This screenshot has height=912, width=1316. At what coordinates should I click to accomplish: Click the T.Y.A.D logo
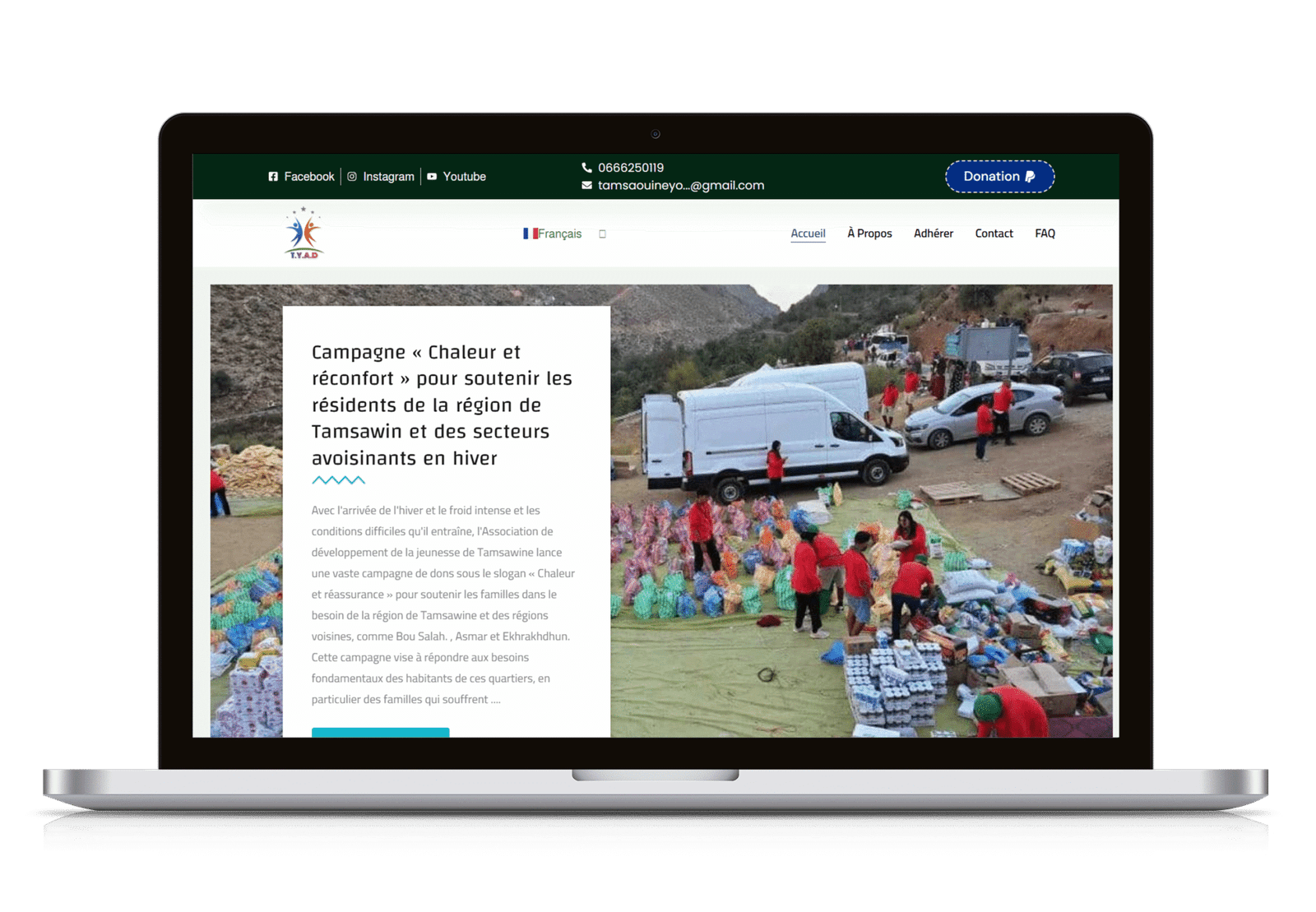tap(304, 233)
